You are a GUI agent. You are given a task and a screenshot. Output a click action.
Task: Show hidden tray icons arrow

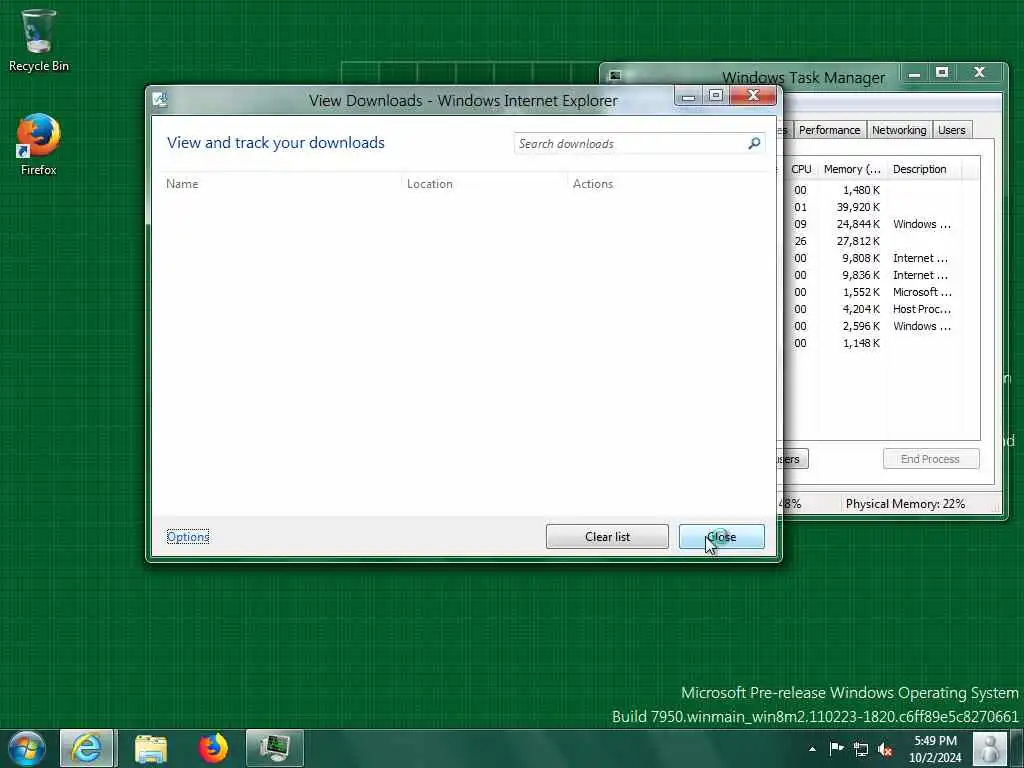[x=812, y=749]
